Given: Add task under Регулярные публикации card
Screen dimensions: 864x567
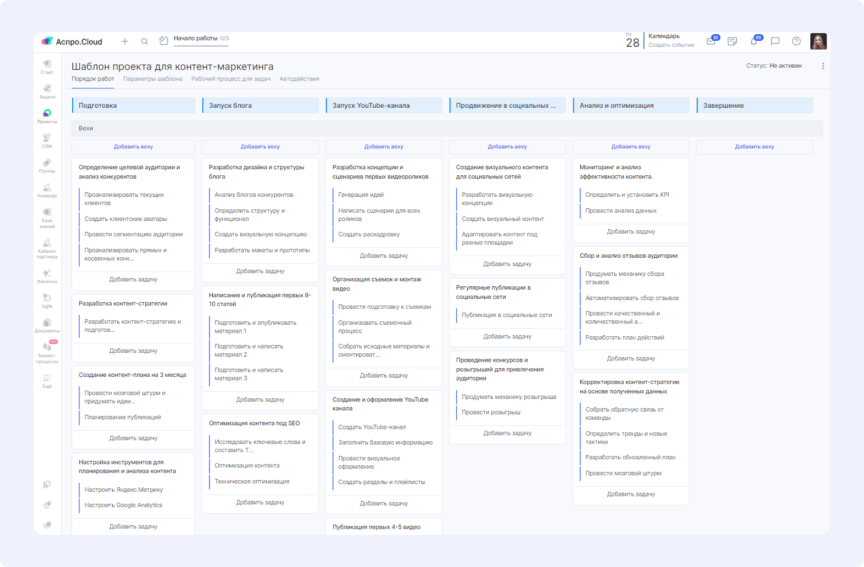Looking at the screenshot, I should coord(507,336).
